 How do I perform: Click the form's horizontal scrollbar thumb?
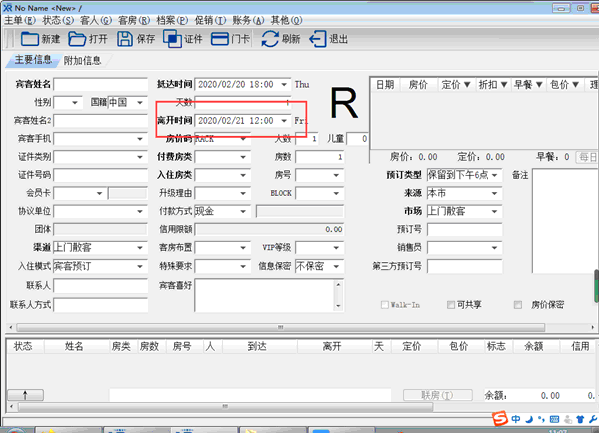281,328
